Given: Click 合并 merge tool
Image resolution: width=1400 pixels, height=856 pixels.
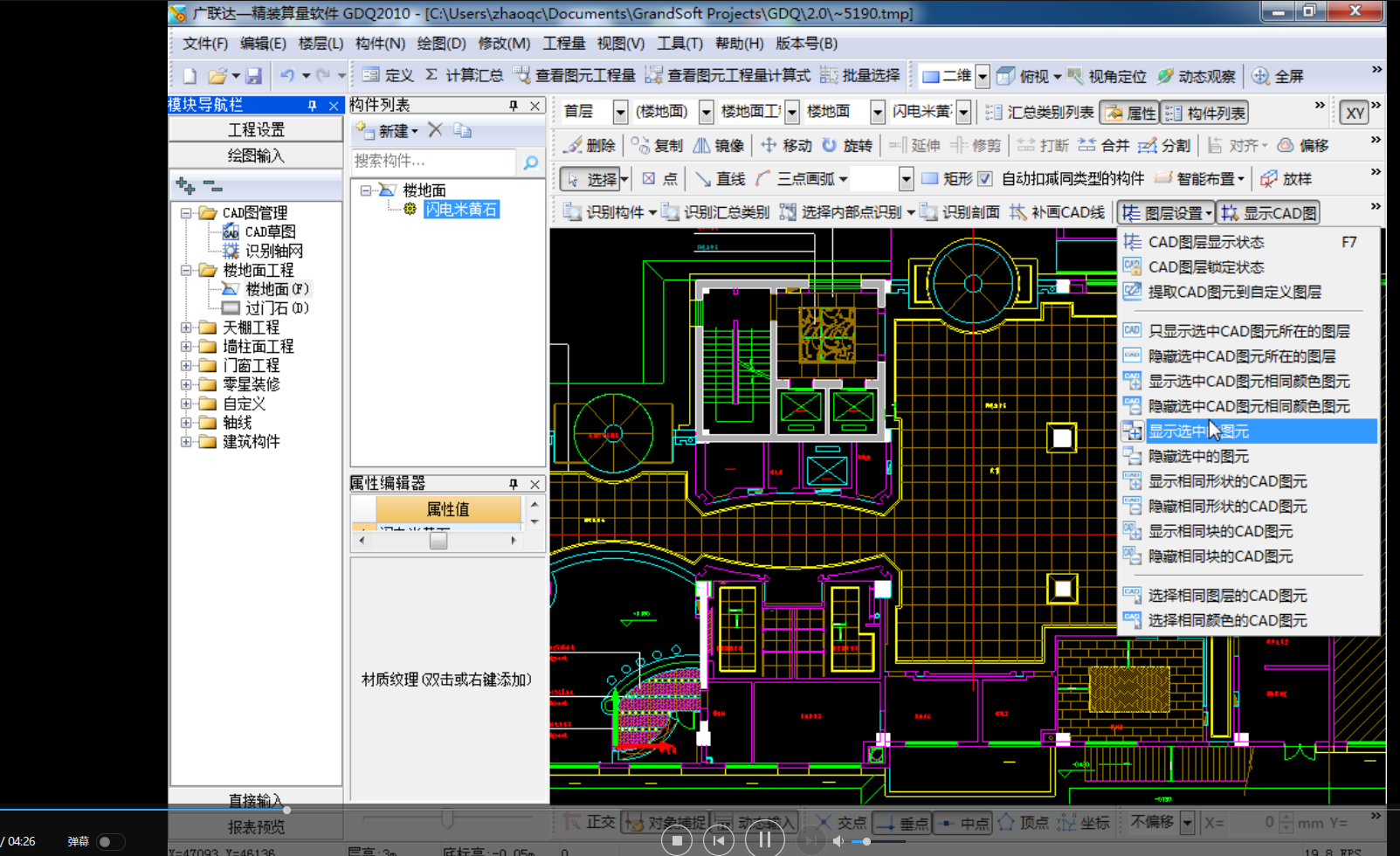Looking at the screenshot, I should pos(1103,145).
